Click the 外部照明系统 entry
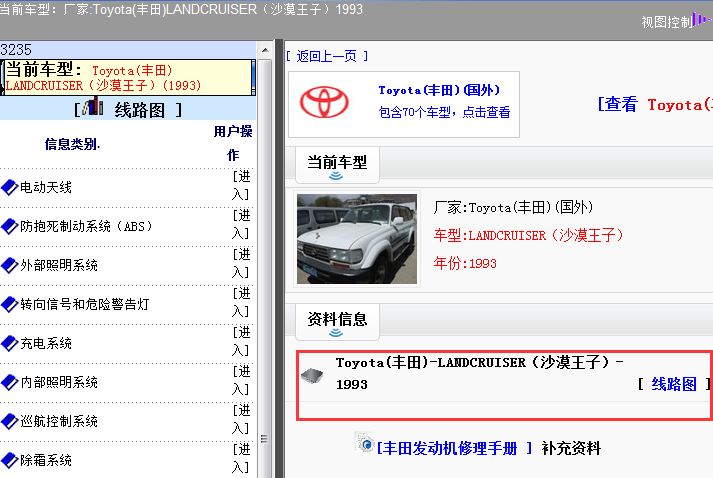This screenshot has width=713, height=478. [x=59, y=266]
